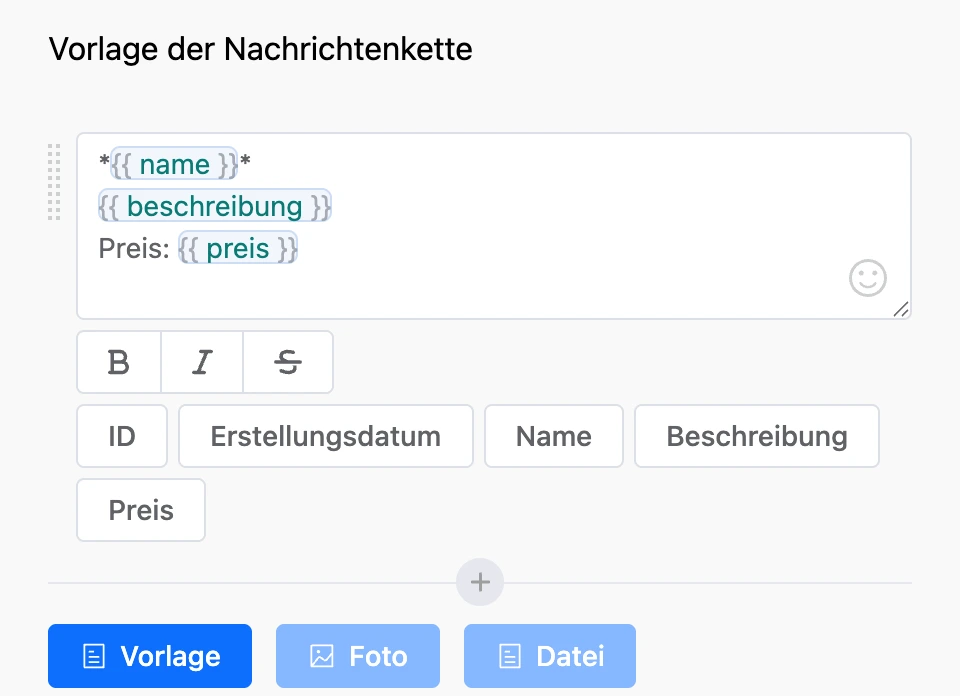Click inside the message template text area
The width and height of the screenshot is (960, 696).
(x=494, y=226)
